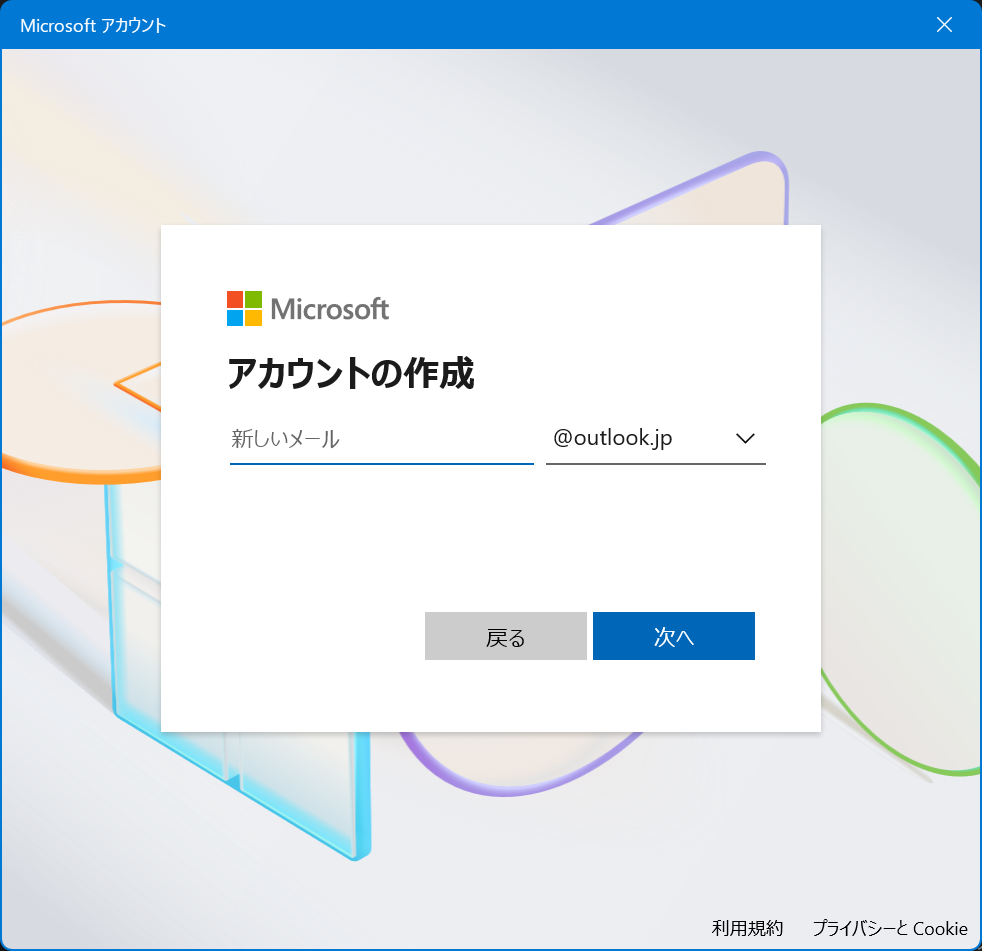Open the @outlook.jp domain dropdown
Image resolution: width=982 pixels, height=951 pixels.
click(656, 439)
